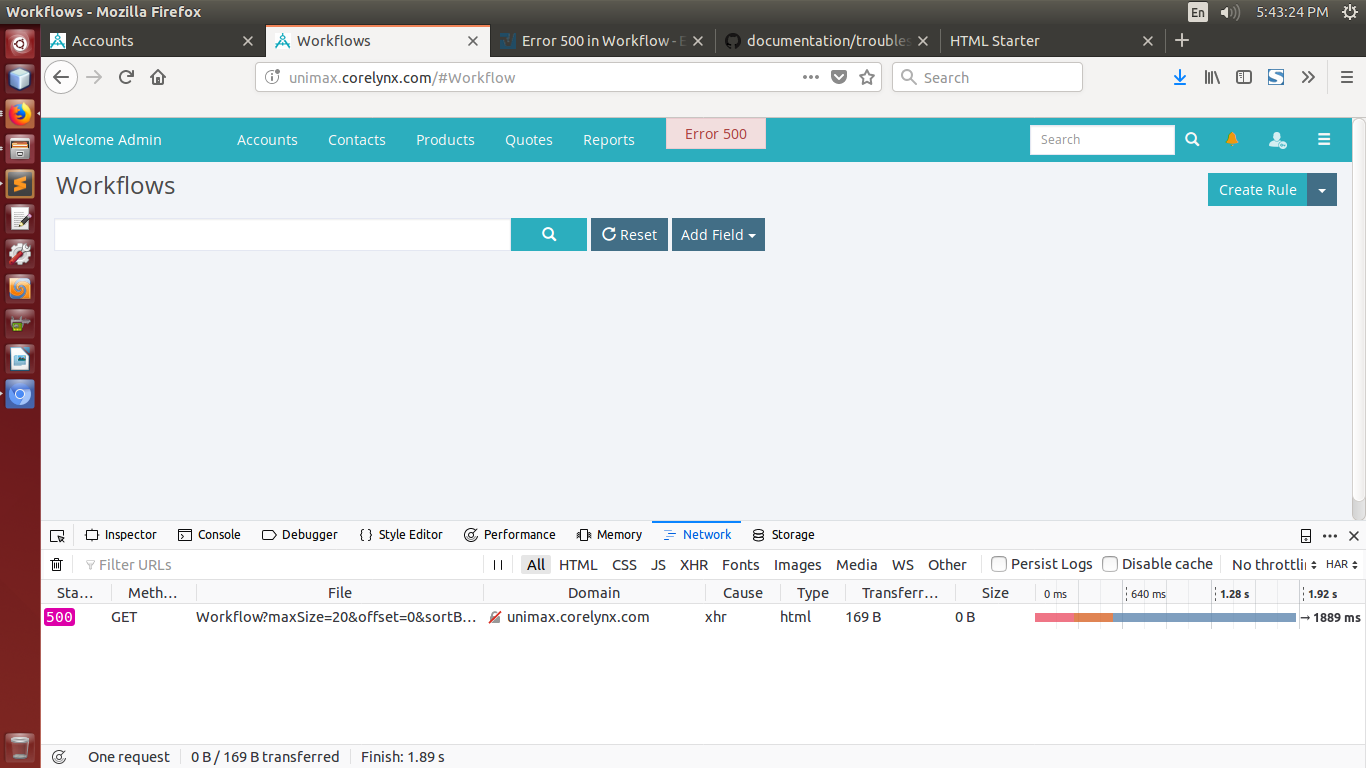Open the No throttling dropdown
Image resolution: width=1366 pixels, height=768 pixels.
[1274, 565]
